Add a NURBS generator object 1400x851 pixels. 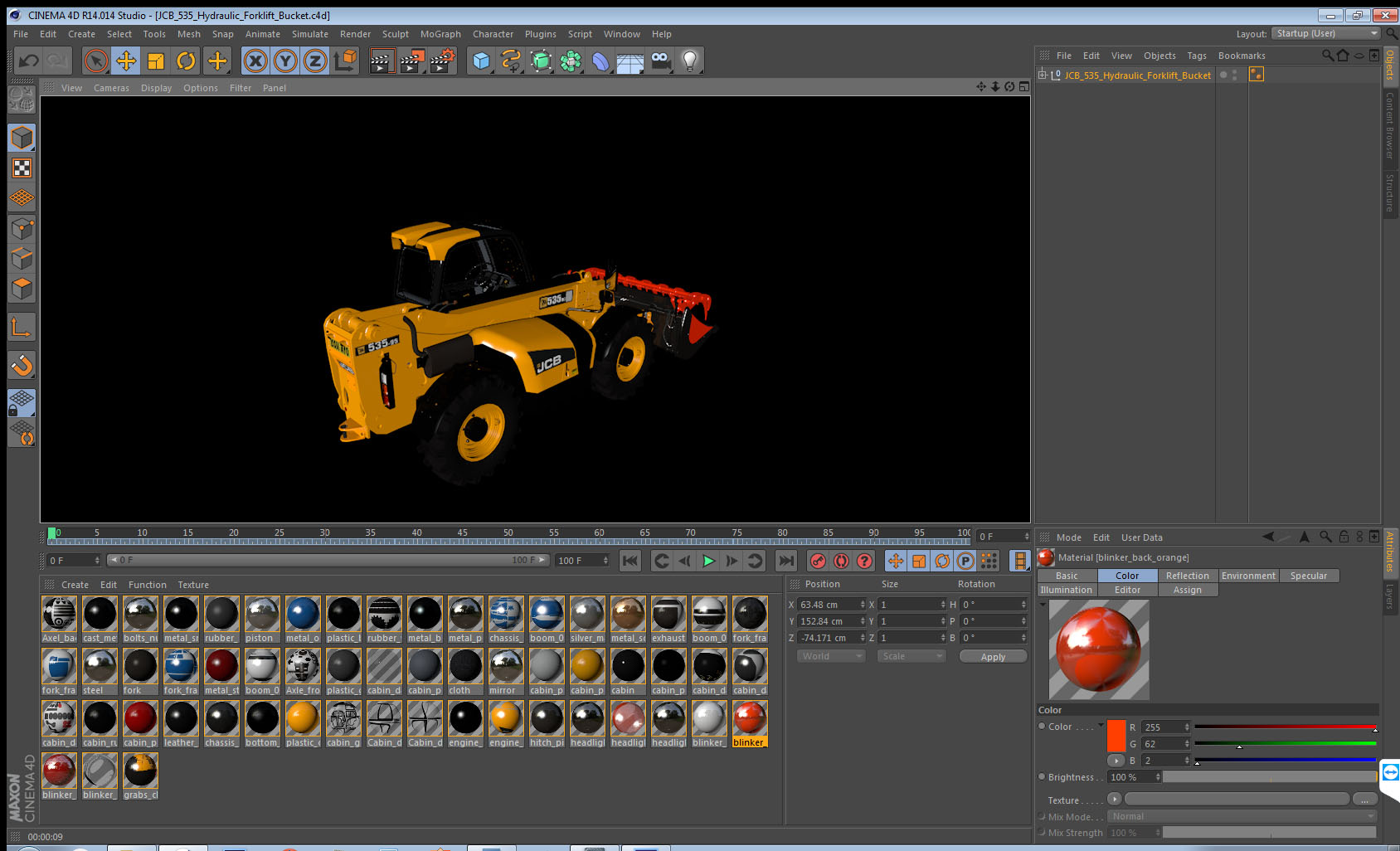point(541,61)
